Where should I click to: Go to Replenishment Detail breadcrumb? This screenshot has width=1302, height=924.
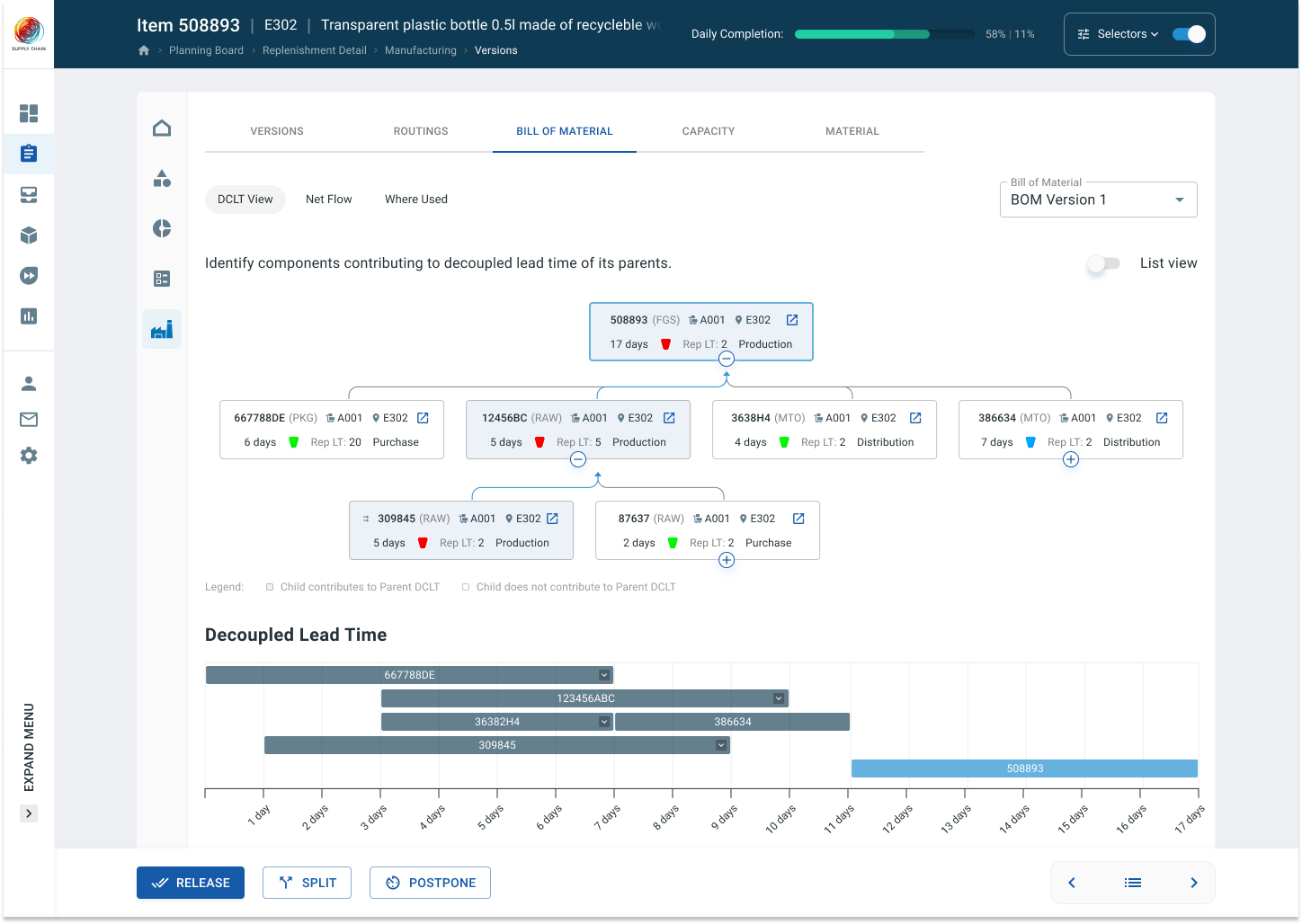(x=315, y=50)
